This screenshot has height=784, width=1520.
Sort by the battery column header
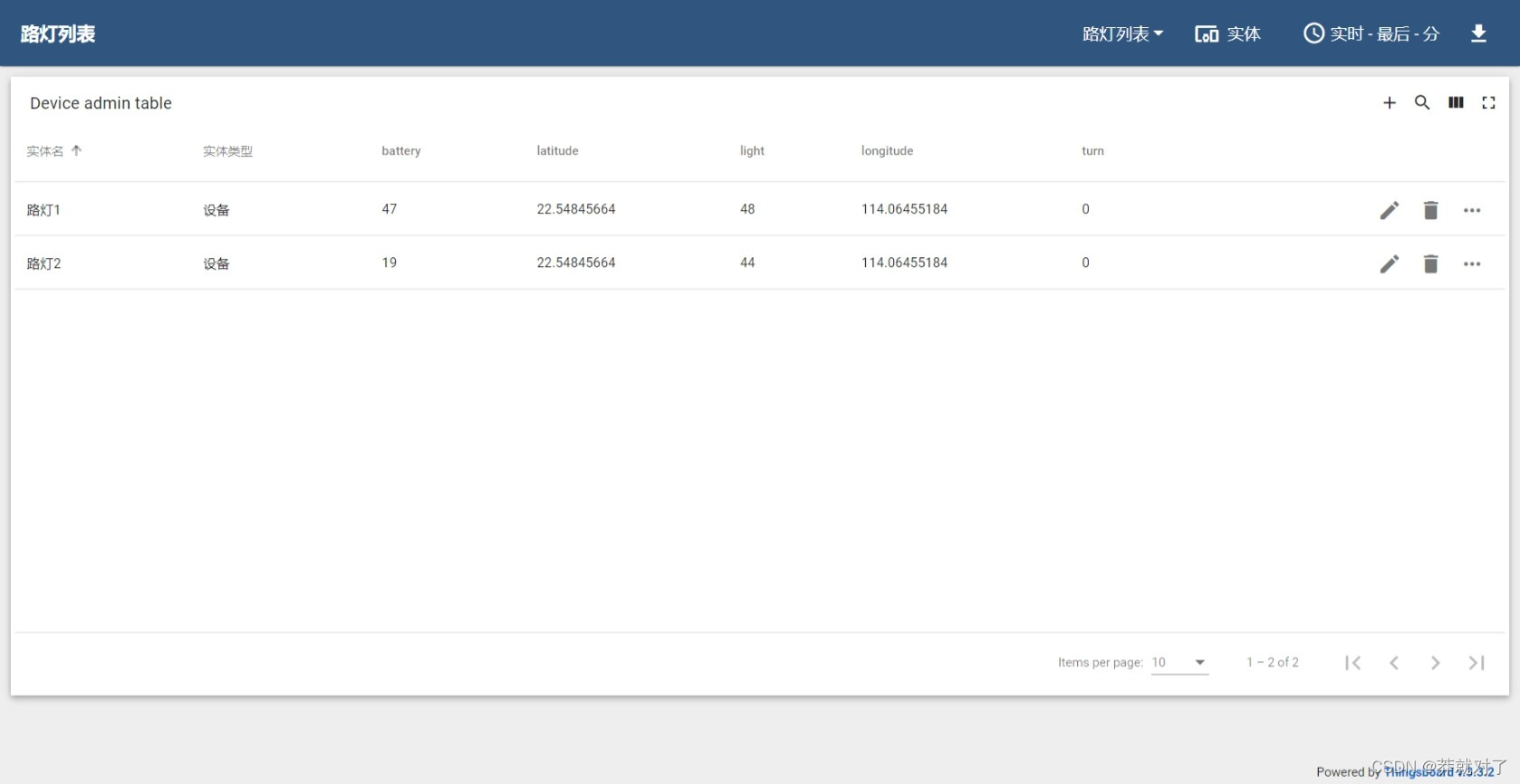click(x=400, y=151)
